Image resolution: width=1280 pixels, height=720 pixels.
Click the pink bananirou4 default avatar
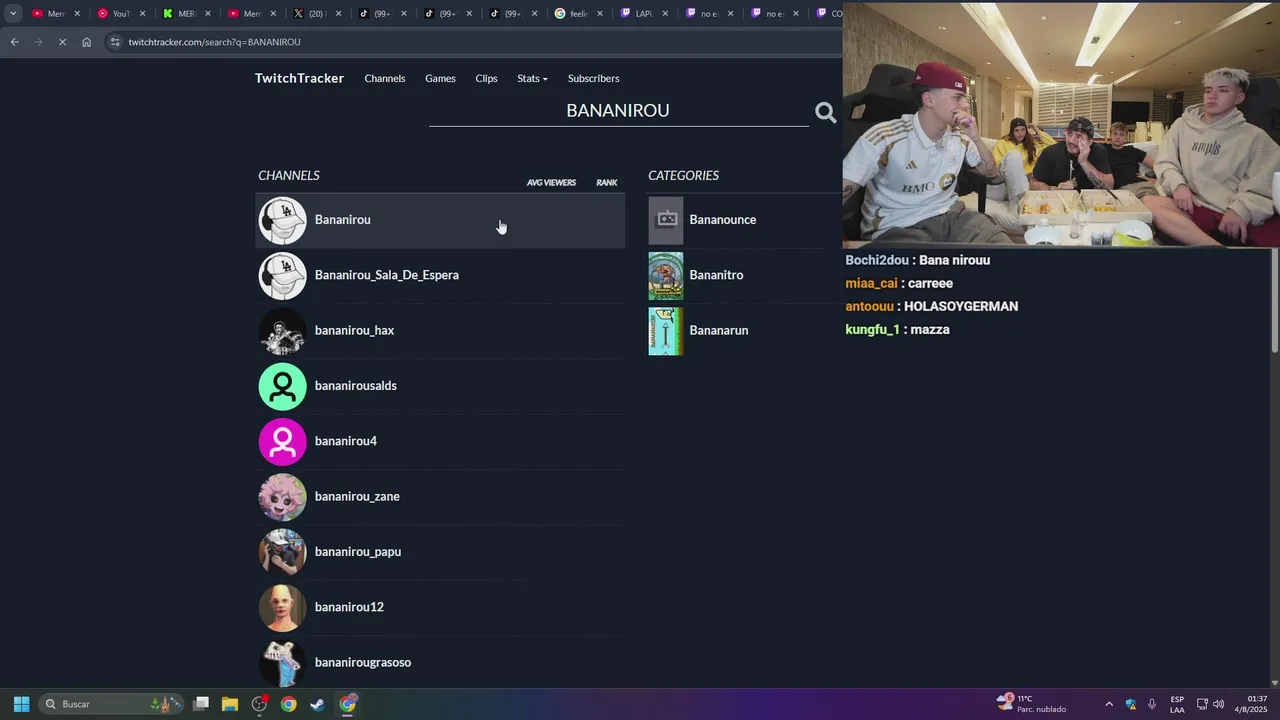(x=283, y=441)
